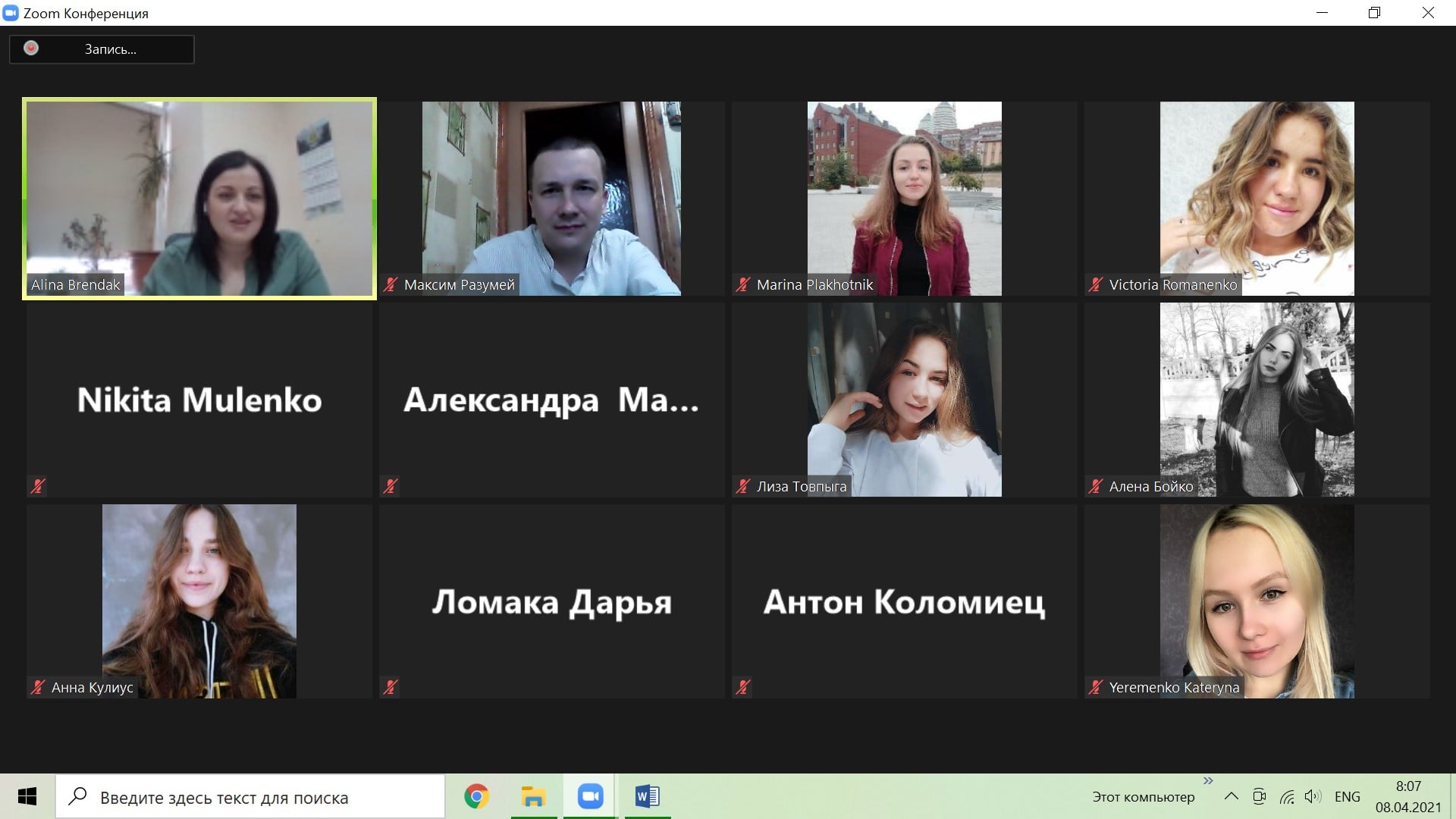Restore down the Zoom window
The image size is (1456, 819).
[x=1374, y=13]
